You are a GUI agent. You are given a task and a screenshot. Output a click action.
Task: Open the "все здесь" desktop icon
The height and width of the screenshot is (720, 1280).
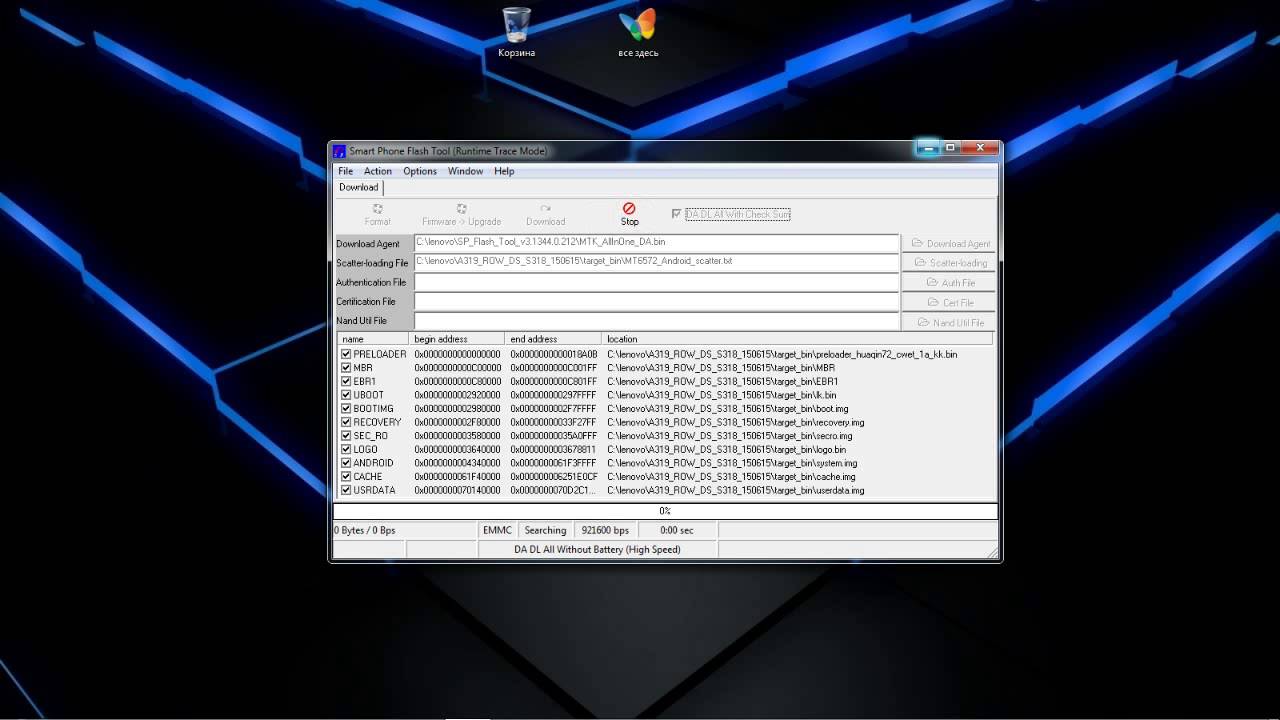tap(638, 32)
